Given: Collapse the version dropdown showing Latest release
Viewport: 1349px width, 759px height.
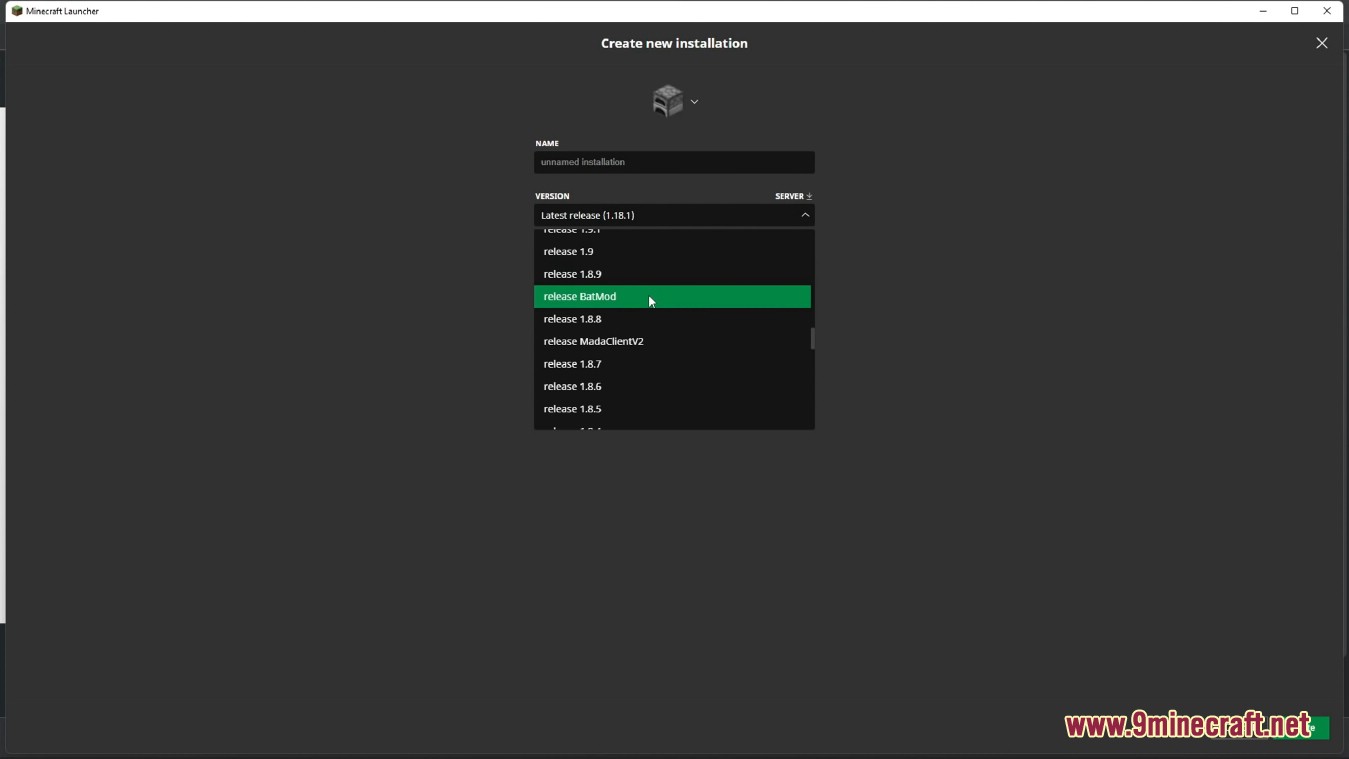Looking at the screenshot, I should [x=674, y=215].
